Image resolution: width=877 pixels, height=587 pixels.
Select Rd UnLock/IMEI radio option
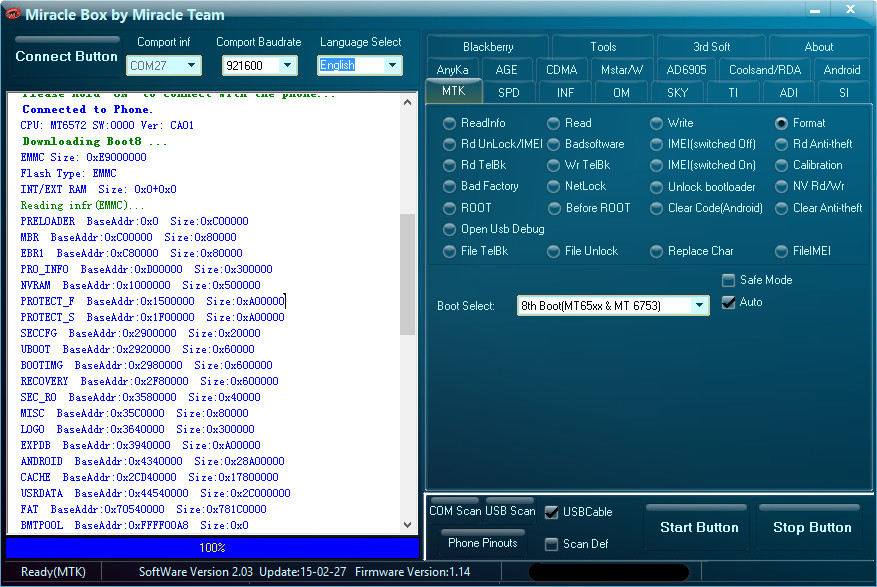point(449,144)
